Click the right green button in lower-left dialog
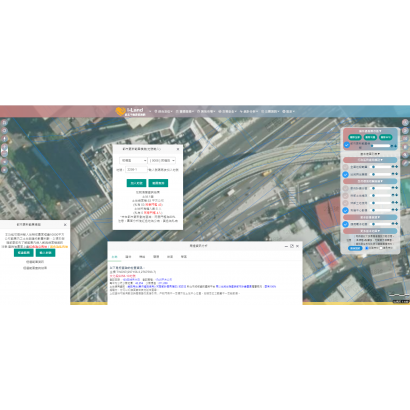The width and height of the screenshot is (410, 410). (x=45, y=253)
